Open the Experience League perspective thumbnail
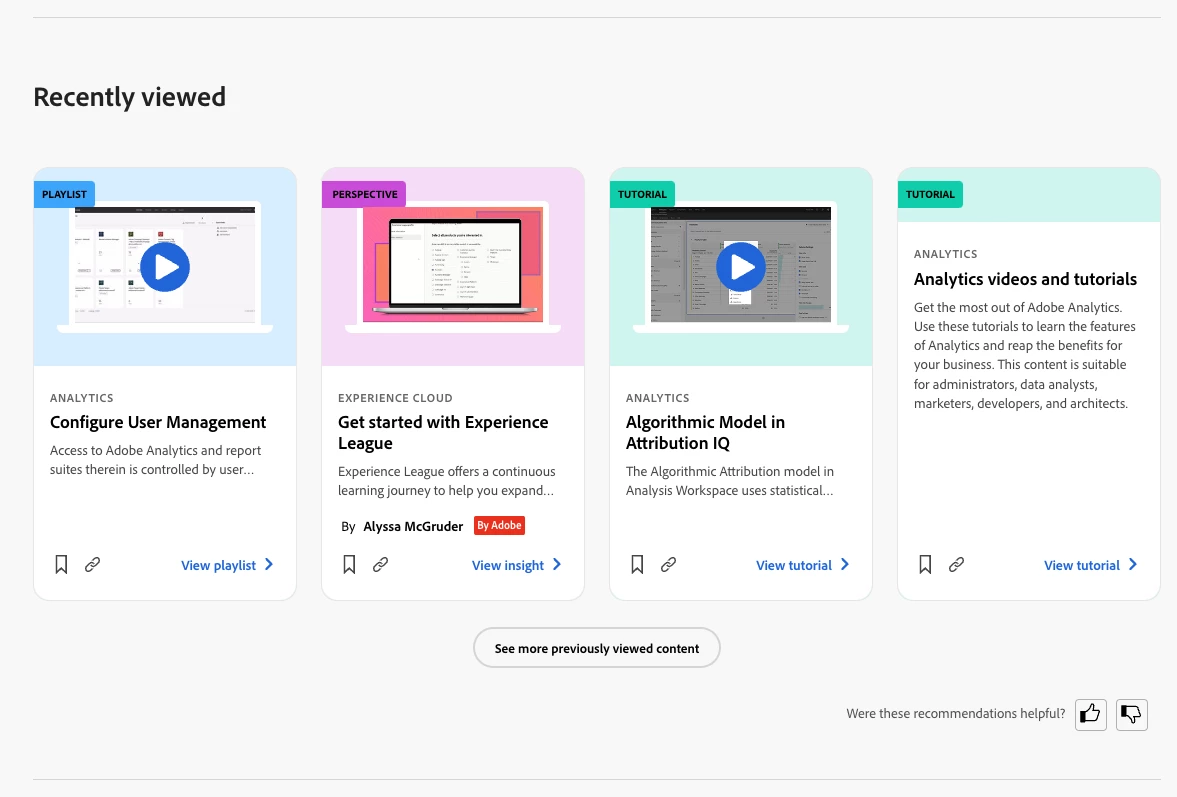The width and height of the screenshot is (1177, 797). [453, 266]
